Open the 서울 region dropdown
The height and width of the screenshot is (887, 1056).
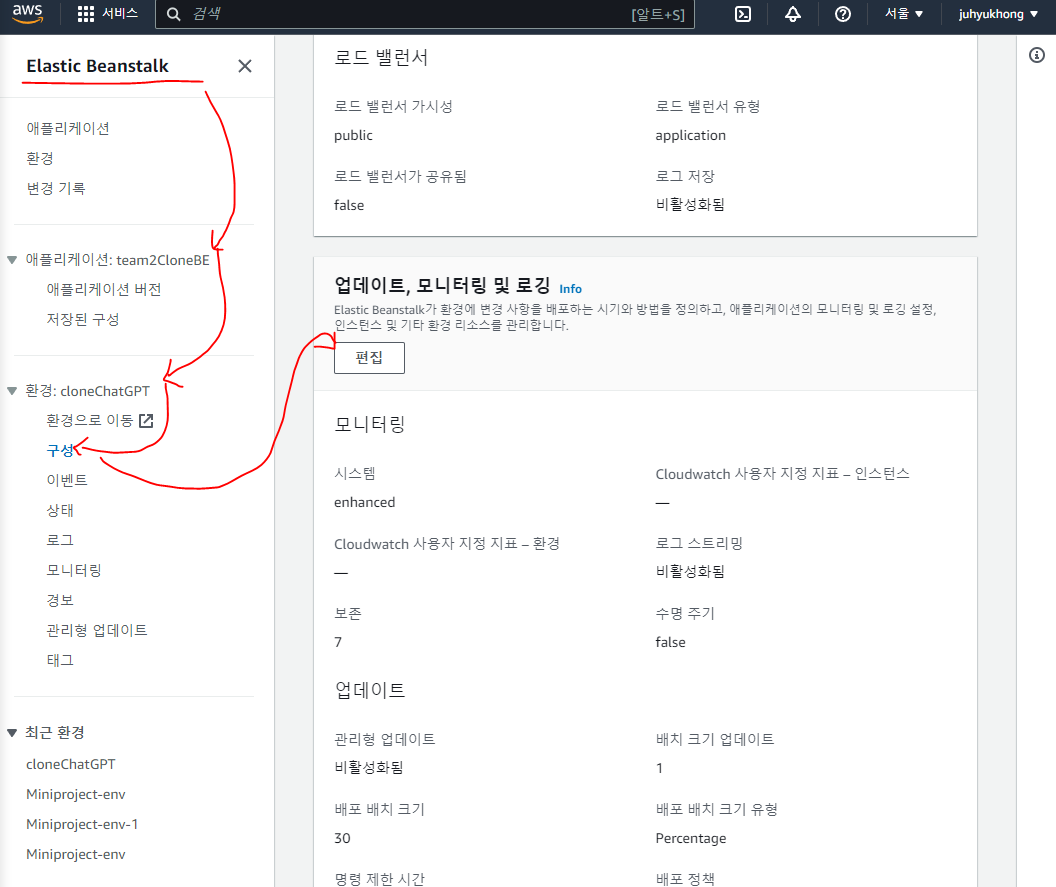tap(904, 14)
